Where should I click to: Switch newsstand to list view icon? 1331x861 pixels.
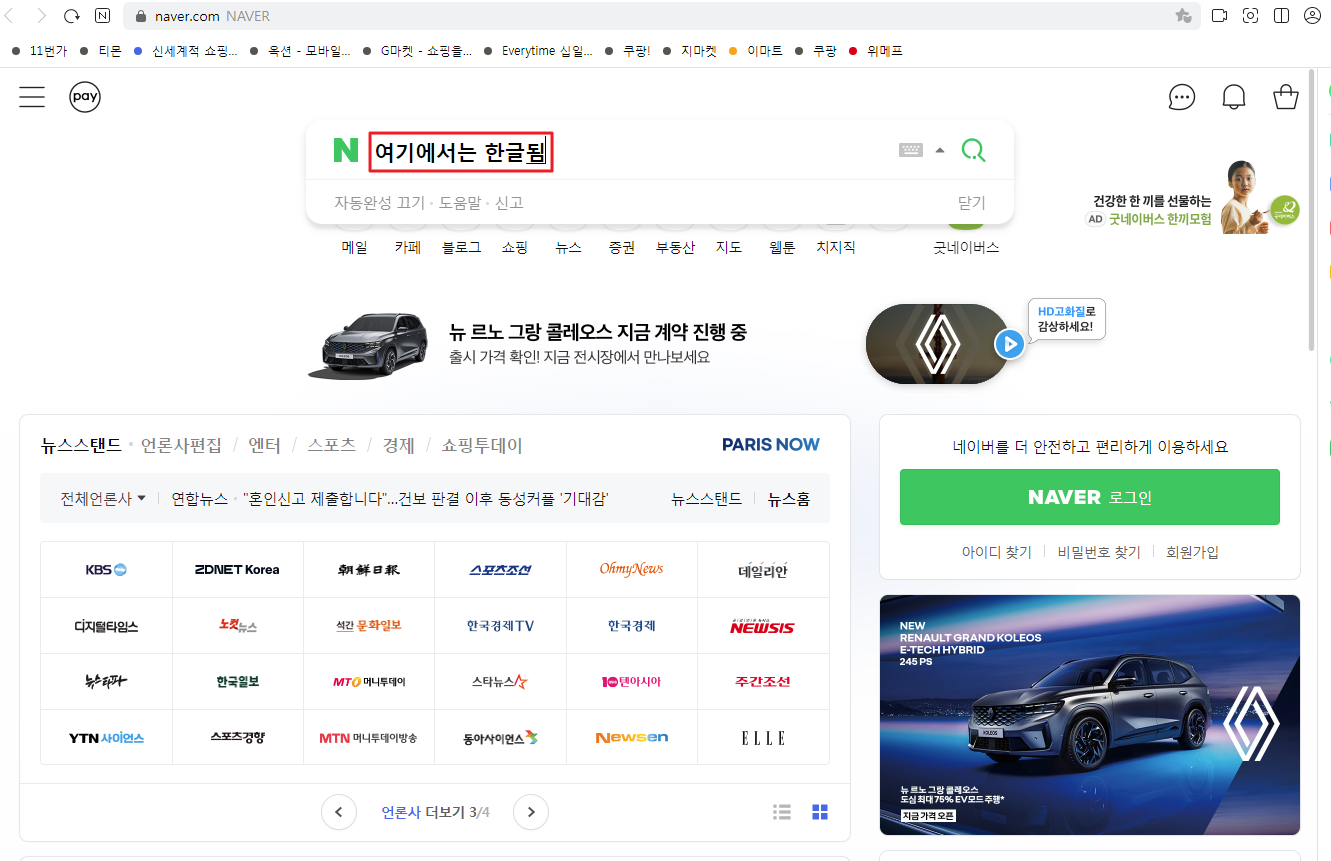point(782,812)
